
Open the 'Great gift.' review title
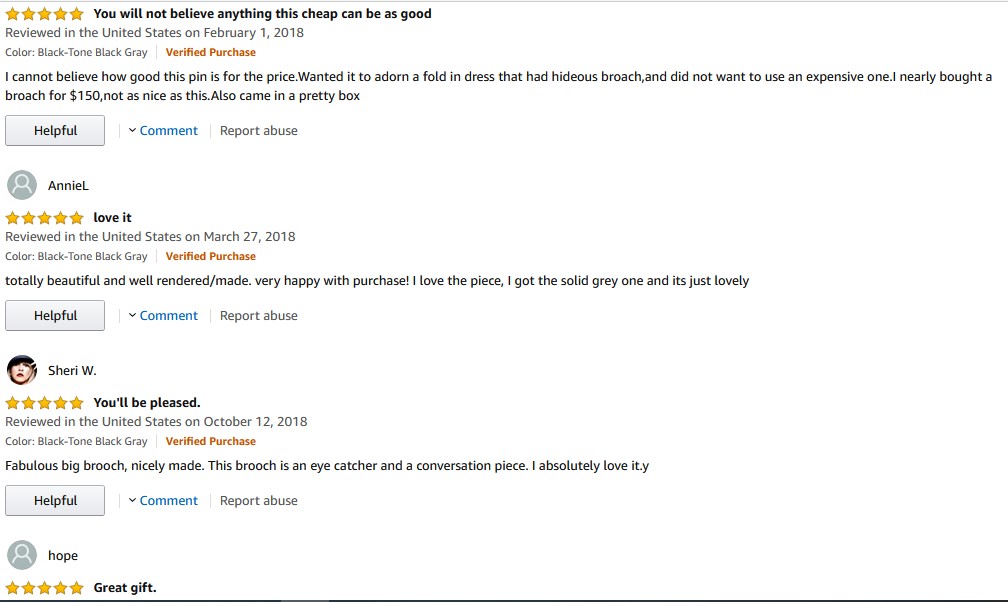click(x=125, y=588)
